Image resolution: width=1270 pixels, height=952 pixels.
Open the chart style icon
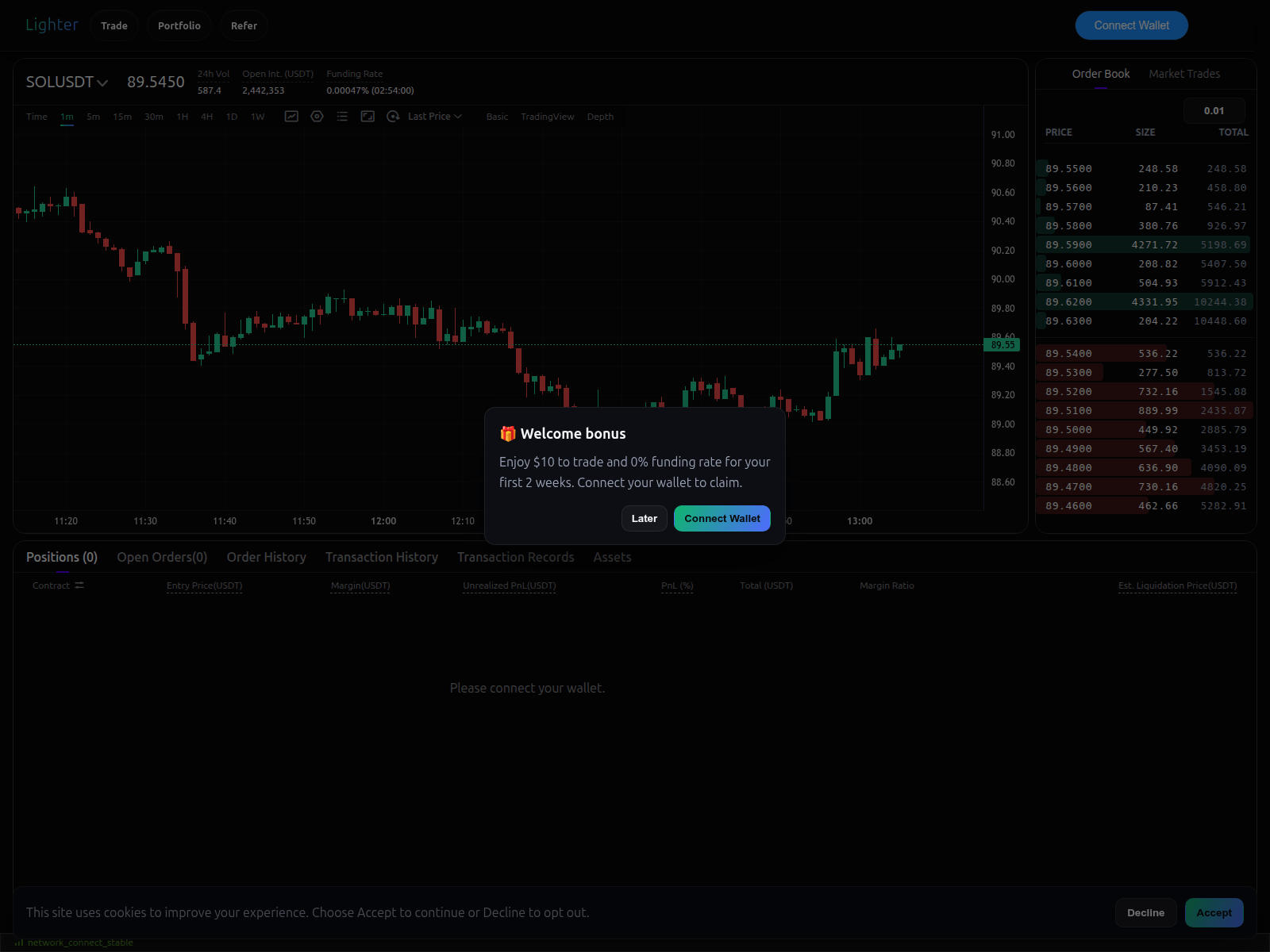coord(291,116)
